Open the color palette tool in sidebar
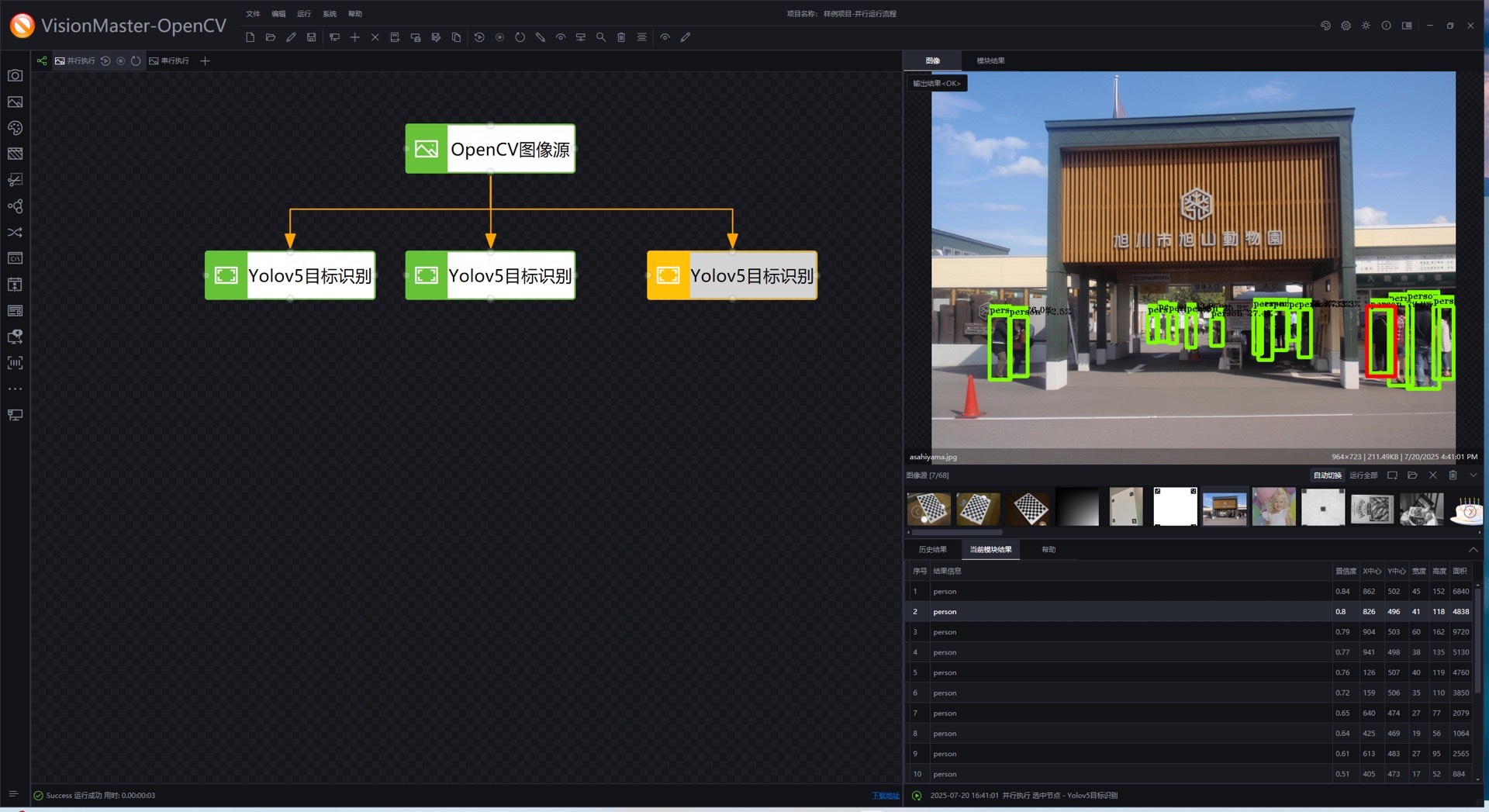The height and width of the screenshot is (812, 1489). point(15,128)
